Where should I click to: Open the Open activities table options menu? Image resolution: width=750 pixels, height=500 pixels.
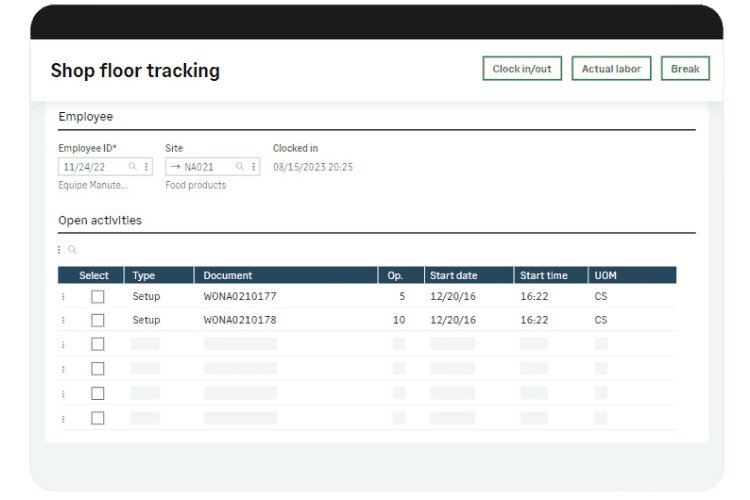coord(60,250)
